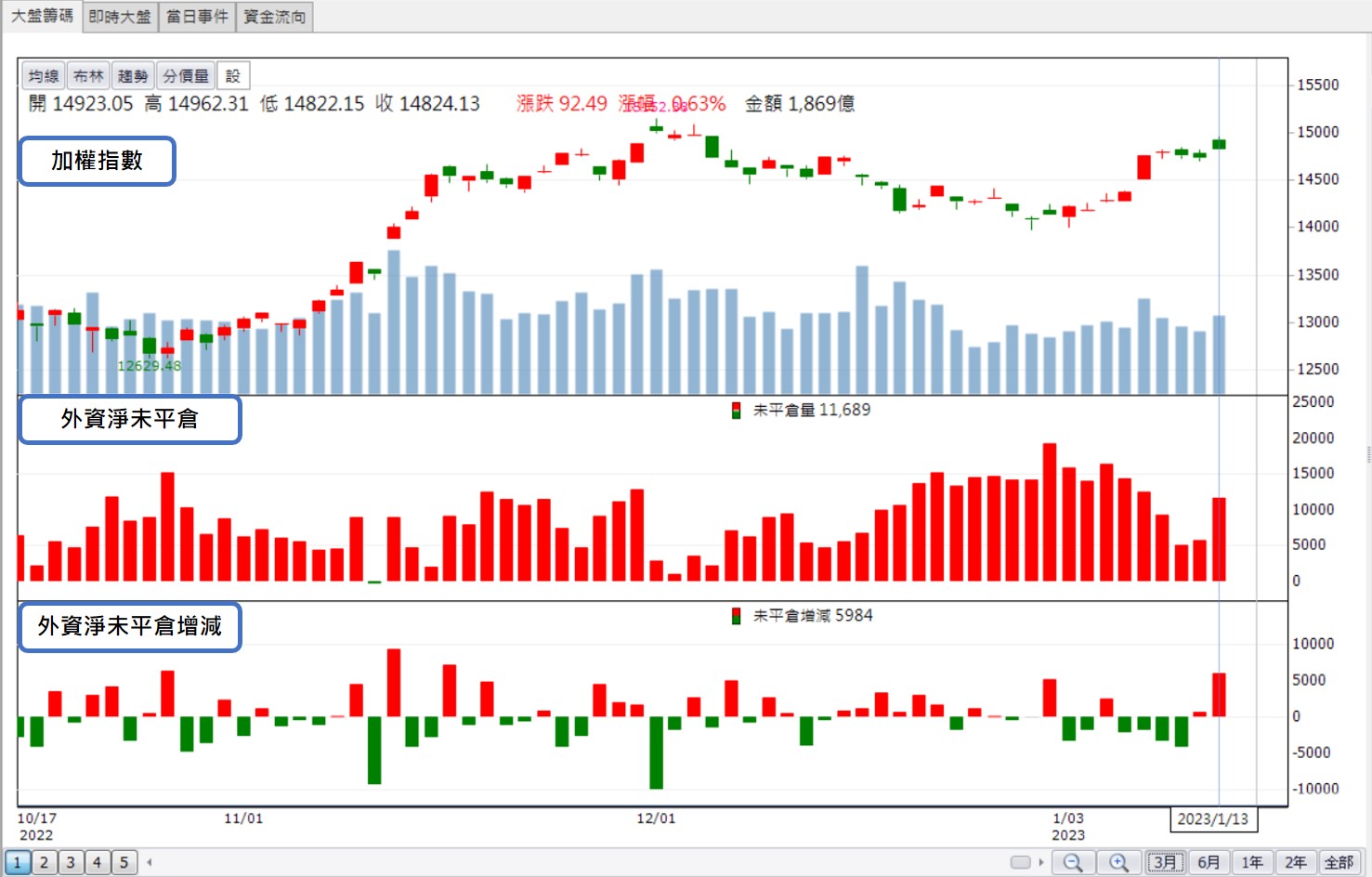The height and width of the screenshot is (877, 1372).
Task: Switch to layout page 3
Action: 71,862
